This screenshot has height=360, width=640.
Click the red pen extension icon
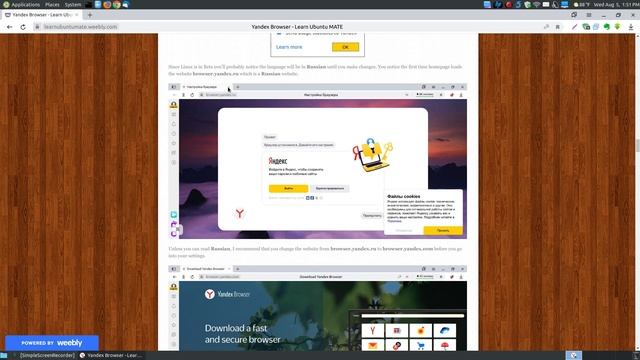(575, 27)
